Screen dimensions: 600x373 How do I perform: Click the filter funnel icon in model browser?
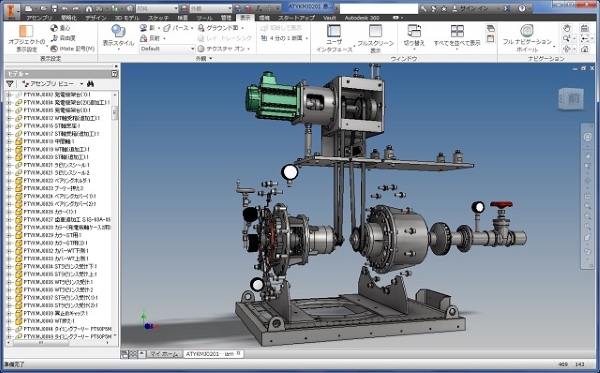10,84
